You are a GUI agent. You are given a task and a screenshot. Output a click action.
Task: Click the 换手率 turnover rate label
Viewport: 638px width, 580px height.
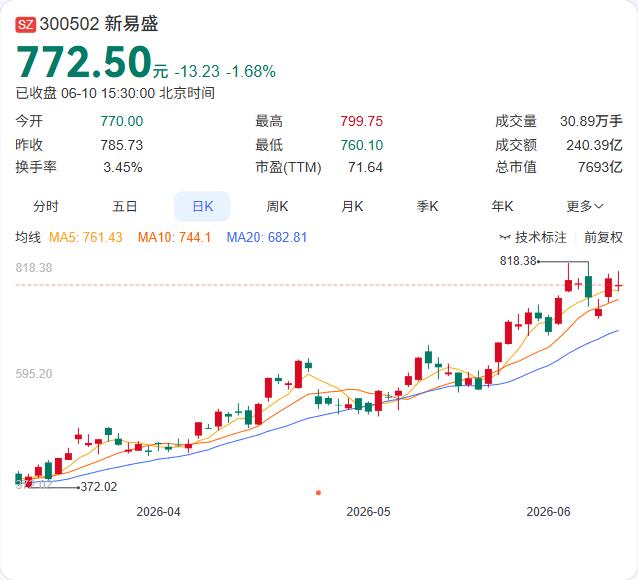tap(36, 167)
